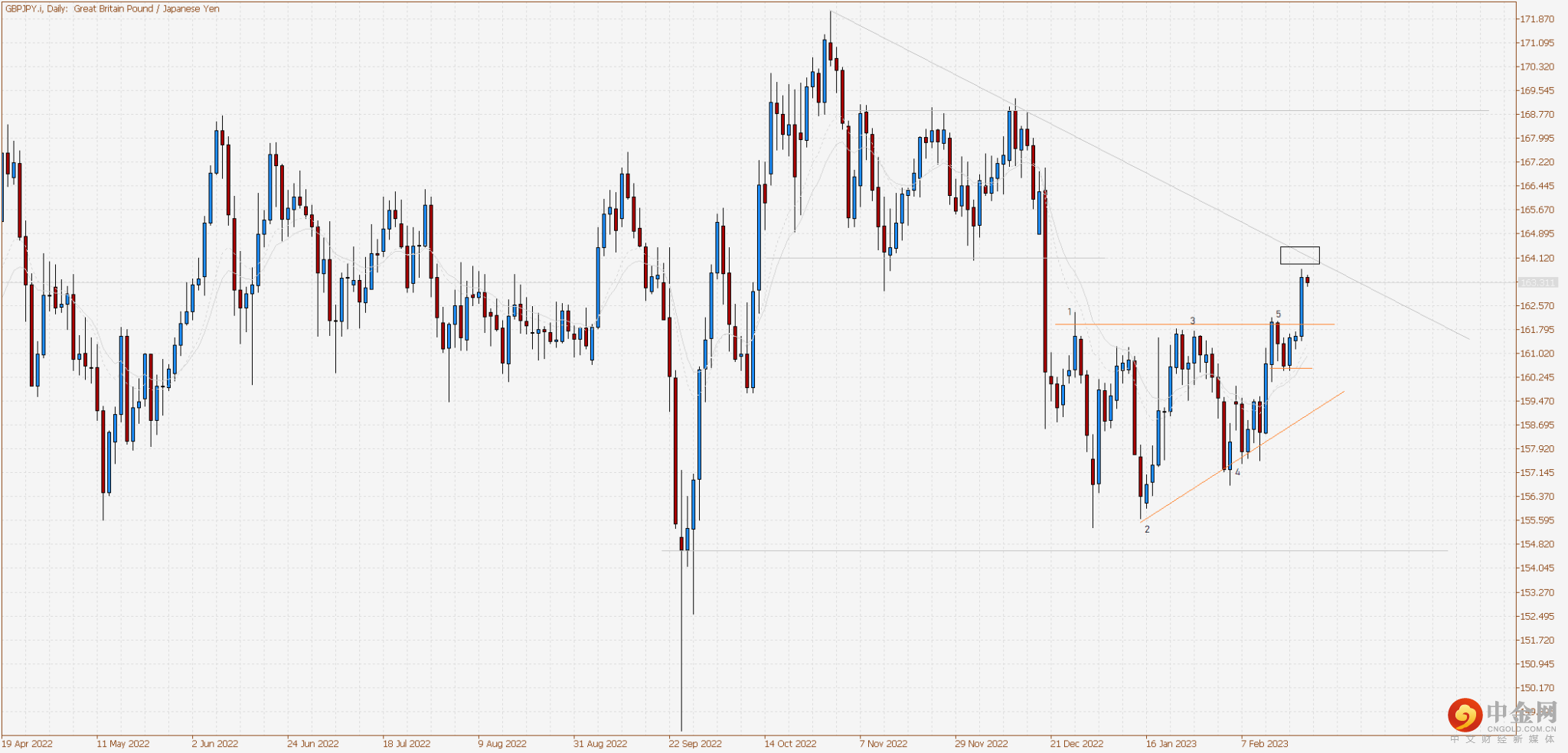Image resolution: width=1568 pixels, height=753 pixels.
Task: Click the 22 Sep 2022 date label
Action: (x=697, y=742)
